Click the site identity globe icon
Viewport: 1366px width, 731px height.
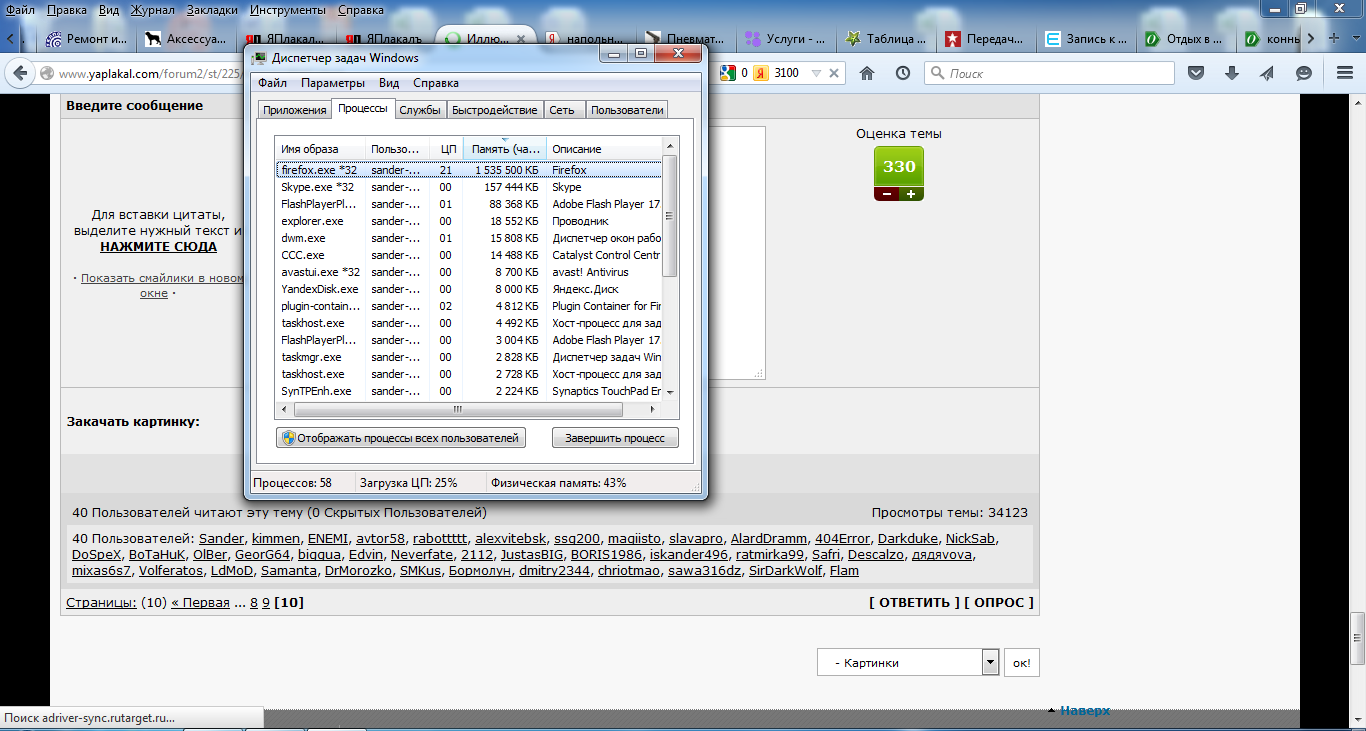tap(46, 73)
